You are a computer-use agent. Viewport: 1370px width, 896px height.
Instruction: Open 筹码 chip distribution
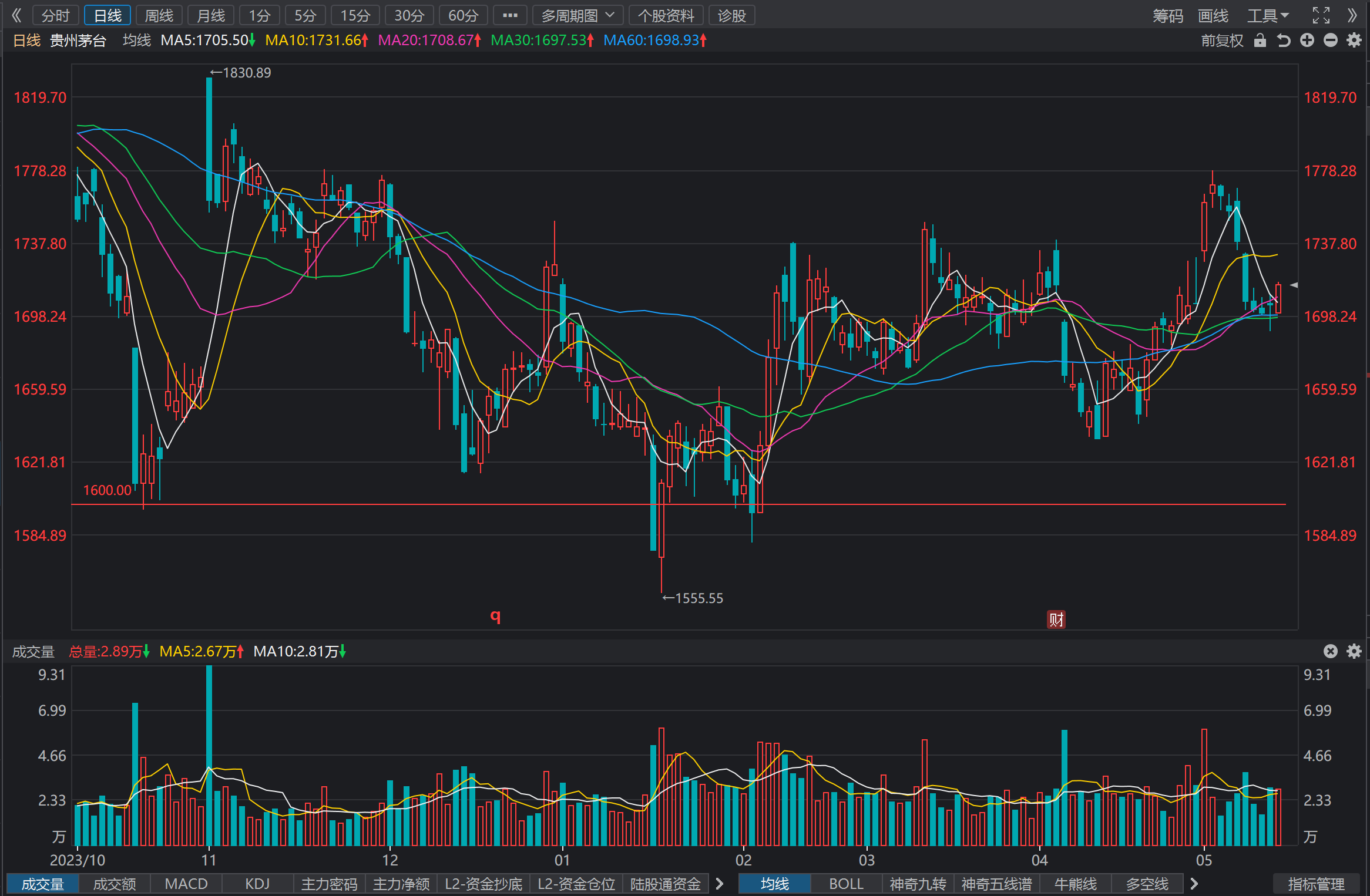(x=1168, y=15)
